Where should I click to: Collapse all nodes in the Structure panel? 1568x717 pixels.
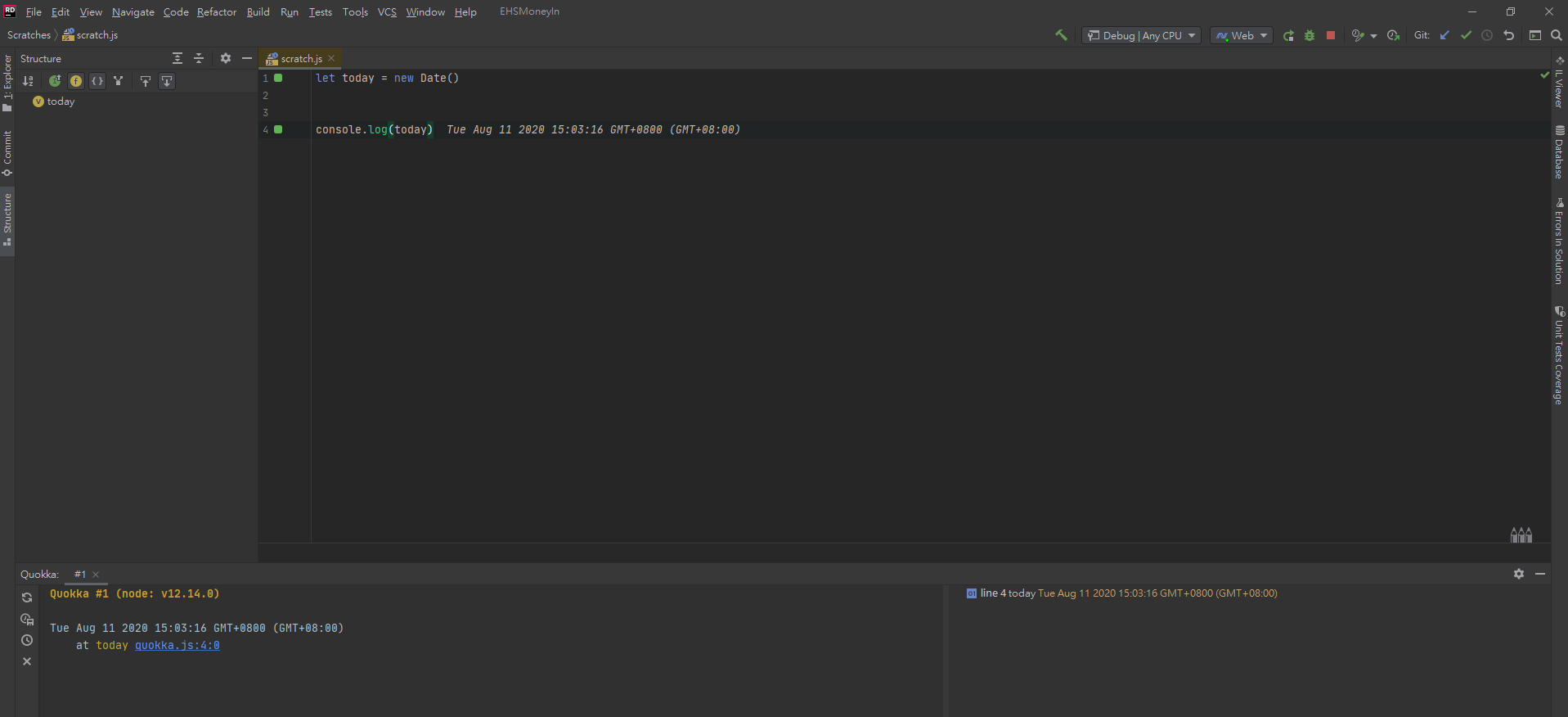coord(199,58)
